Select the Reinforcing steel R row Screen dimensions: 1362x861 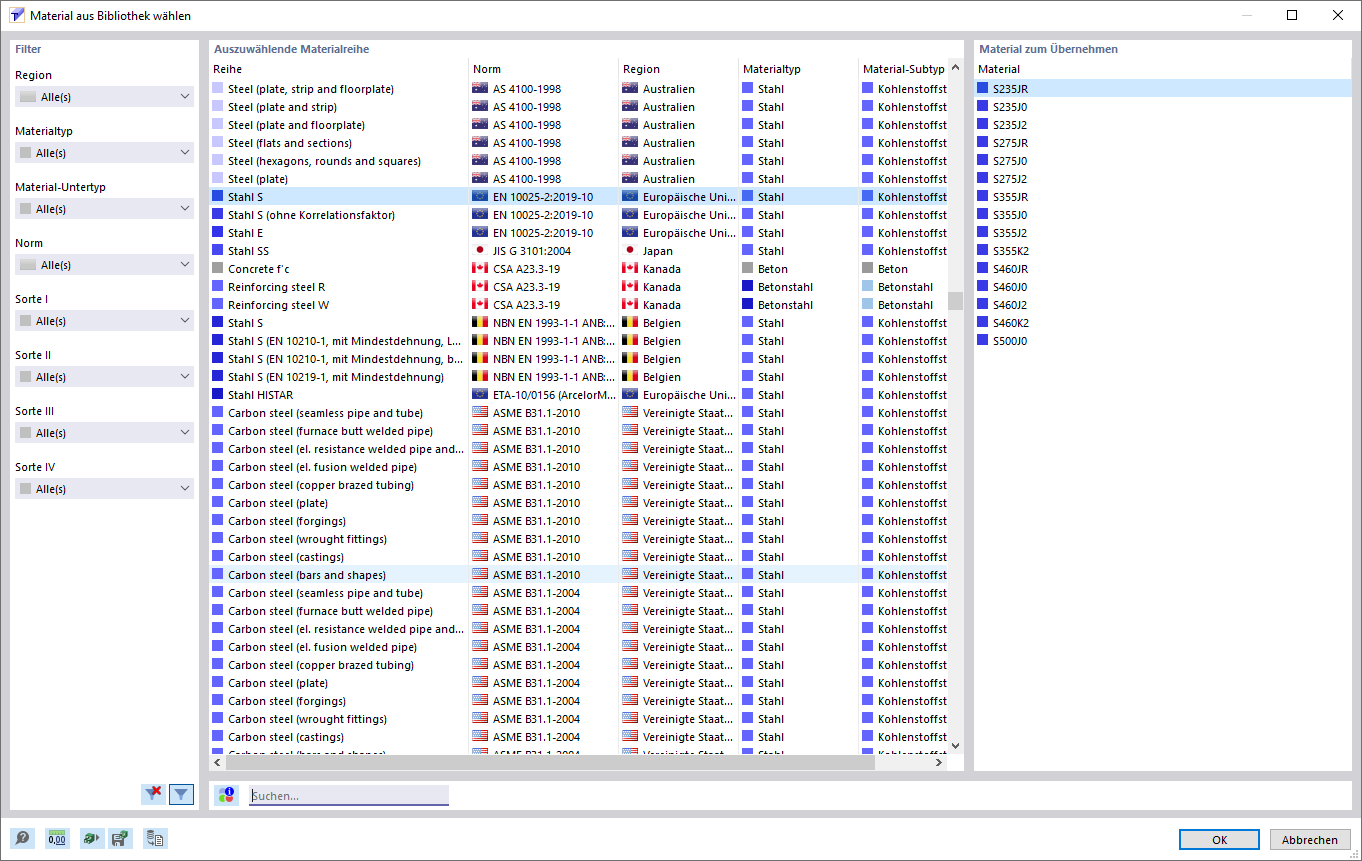point(579,287)
